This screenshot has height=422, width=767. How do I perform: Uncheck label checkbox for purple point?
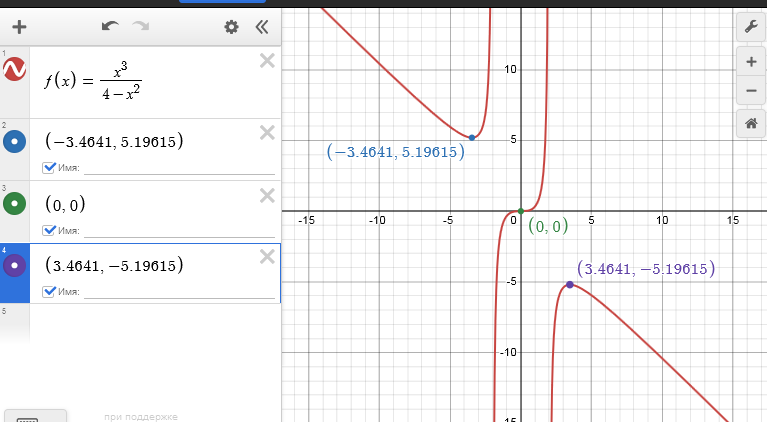click(x=49, y=292)
